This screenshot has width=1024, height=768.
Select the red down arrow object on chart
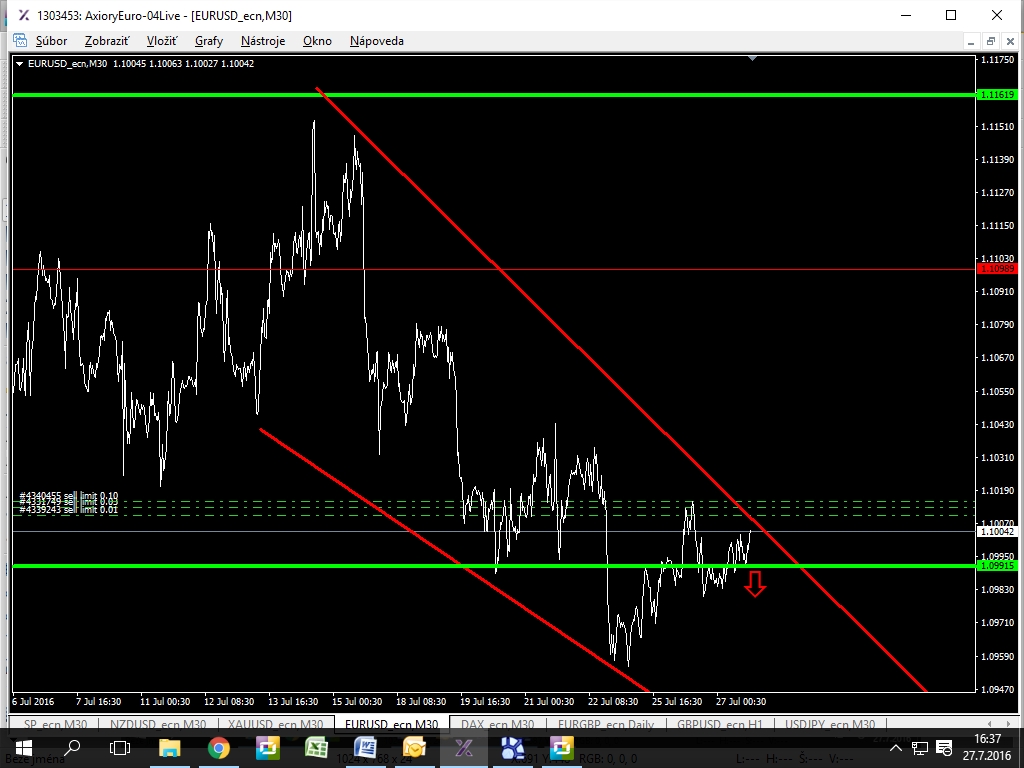pyautogui.click(x=755, y=584)
